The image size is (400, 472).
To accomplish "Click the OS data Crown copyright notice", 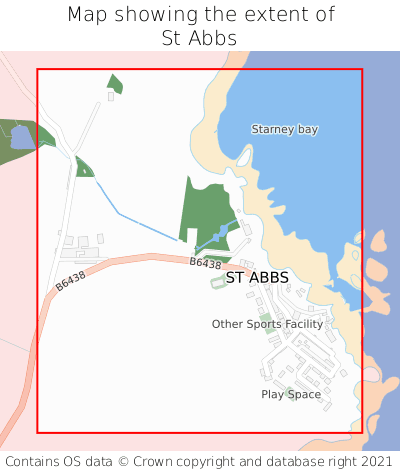I will coord(199,462).
